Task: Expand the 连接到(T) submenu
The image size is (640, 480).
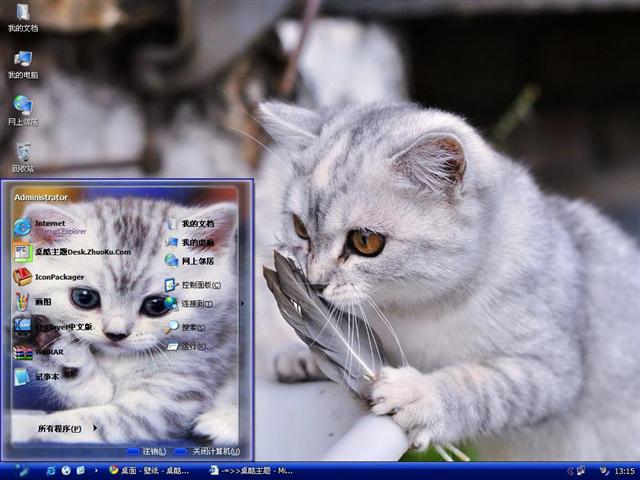Action: pos(189,304)
